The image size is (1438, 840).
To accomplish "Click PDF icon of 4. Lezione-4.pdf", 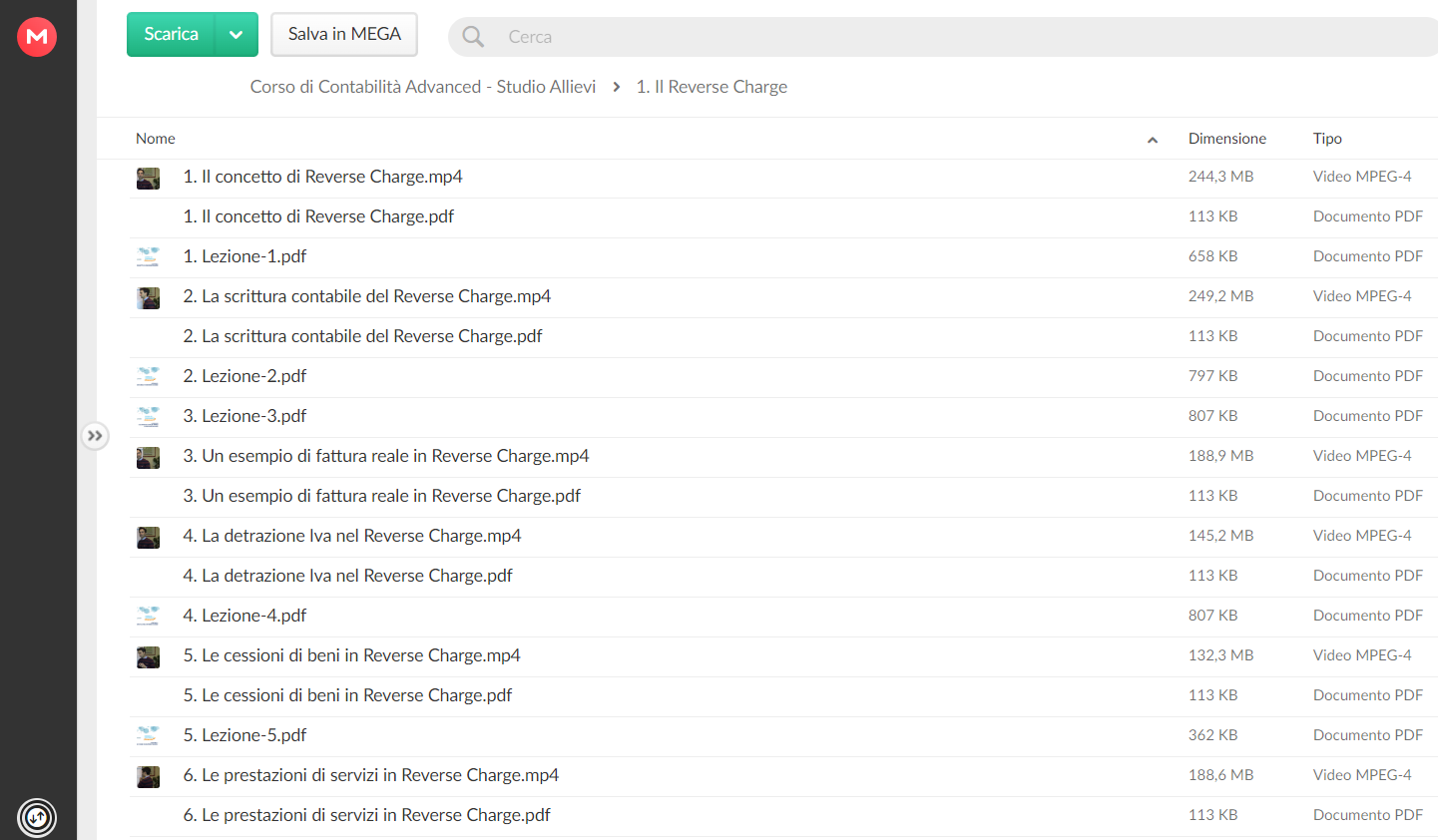I will (148, 617).
